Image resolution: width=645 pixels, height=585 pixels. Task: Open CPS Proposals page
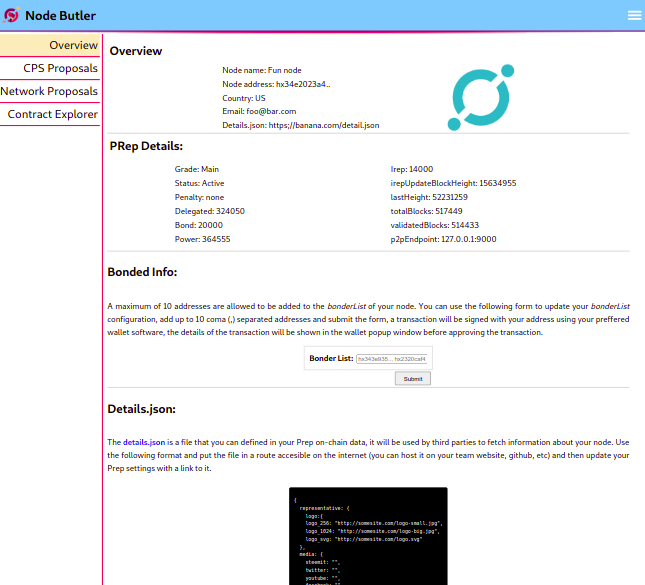point(50,68)
